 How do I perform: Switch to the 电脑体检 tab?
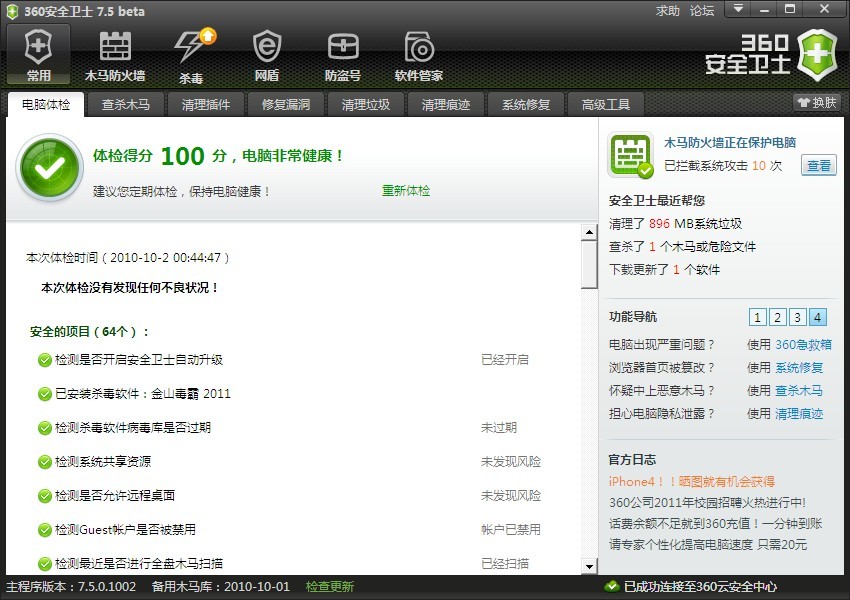(x=46, y=104)
